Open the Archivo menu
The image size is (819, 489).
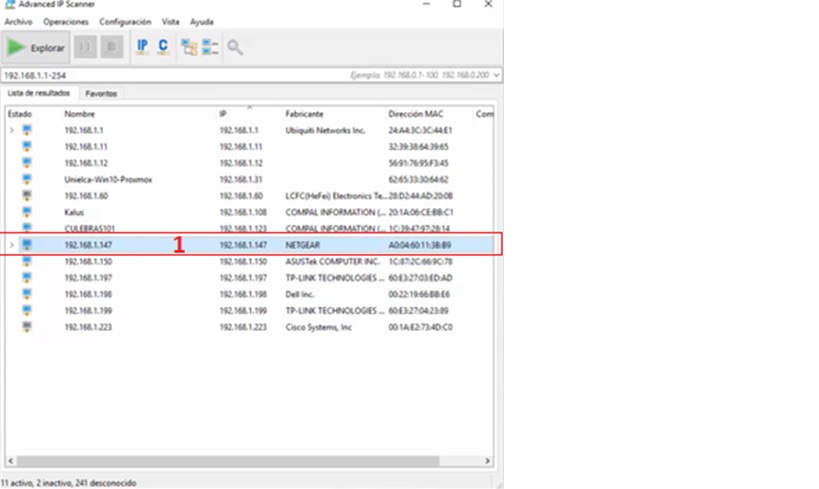point(18,22)
